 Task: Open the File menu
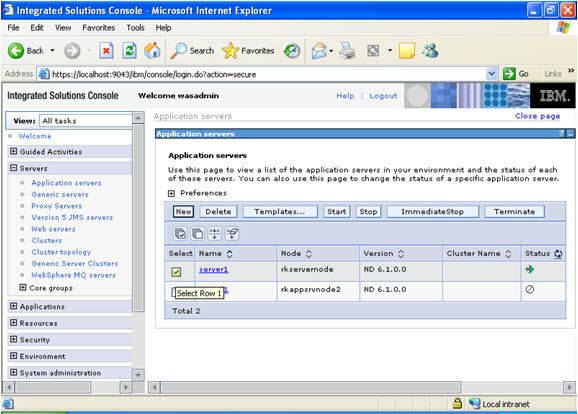[13, 28]
